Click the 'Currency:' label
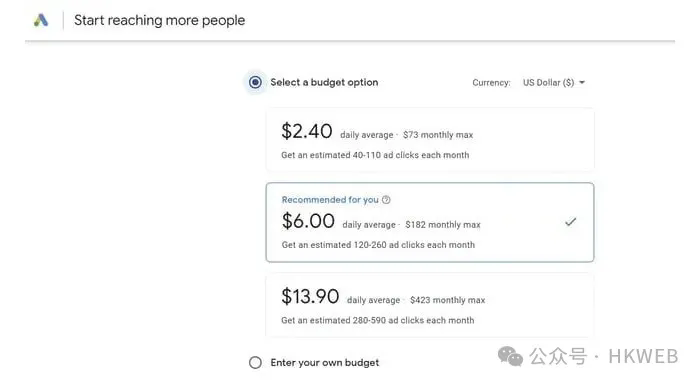 pos(491,83)
